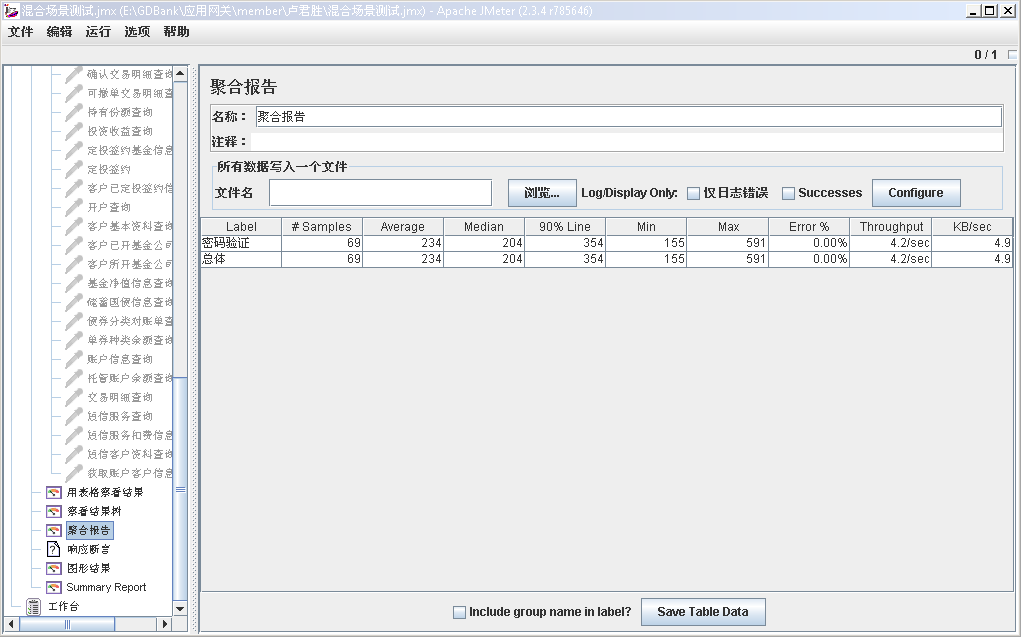
Task: Click the tree's horizontal scrollbar thumb
Action: [67, 624]
